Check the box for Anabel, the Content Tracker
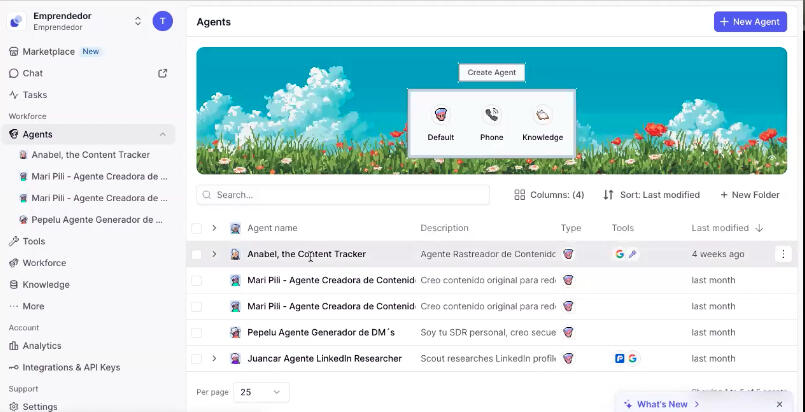This screenshot has width=805, height=412. (x=197, y=254)
